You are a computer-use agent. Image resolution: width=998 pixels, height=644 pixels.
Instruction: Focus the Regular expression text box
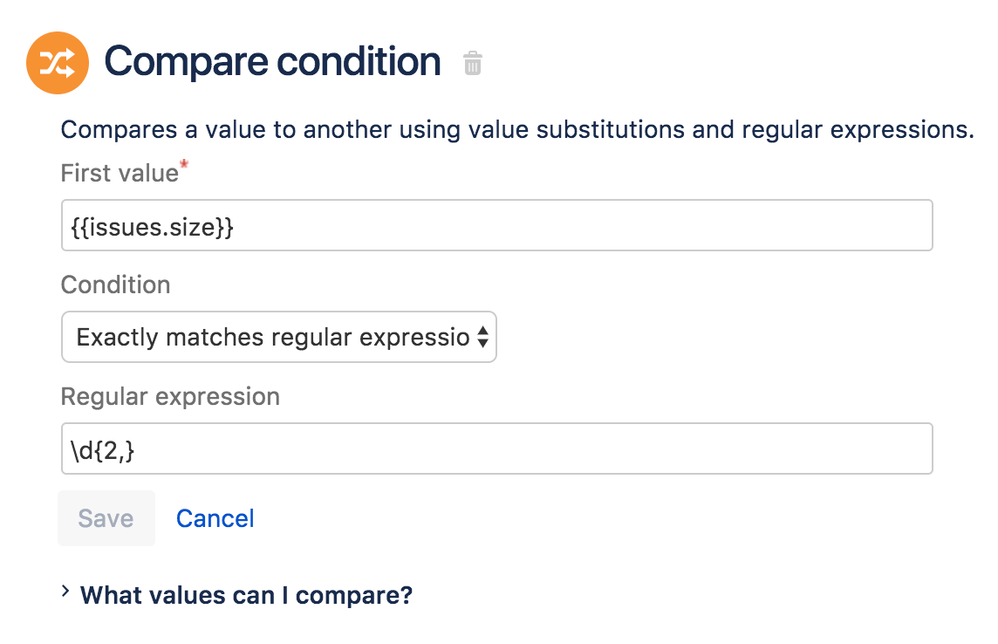[x=496, y=449]
